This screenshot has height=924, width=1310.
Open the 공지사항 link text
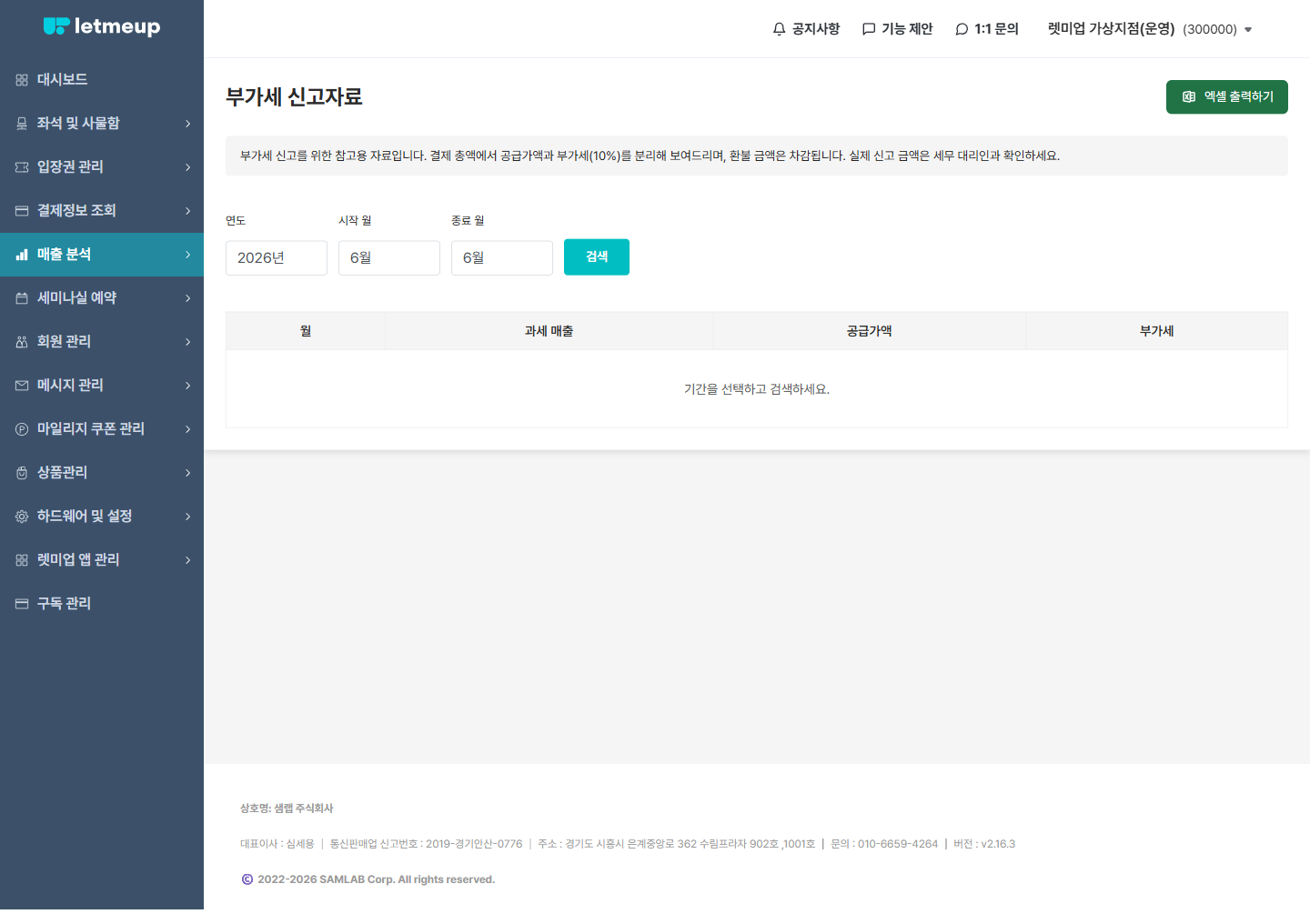click(x=816, y=29)
